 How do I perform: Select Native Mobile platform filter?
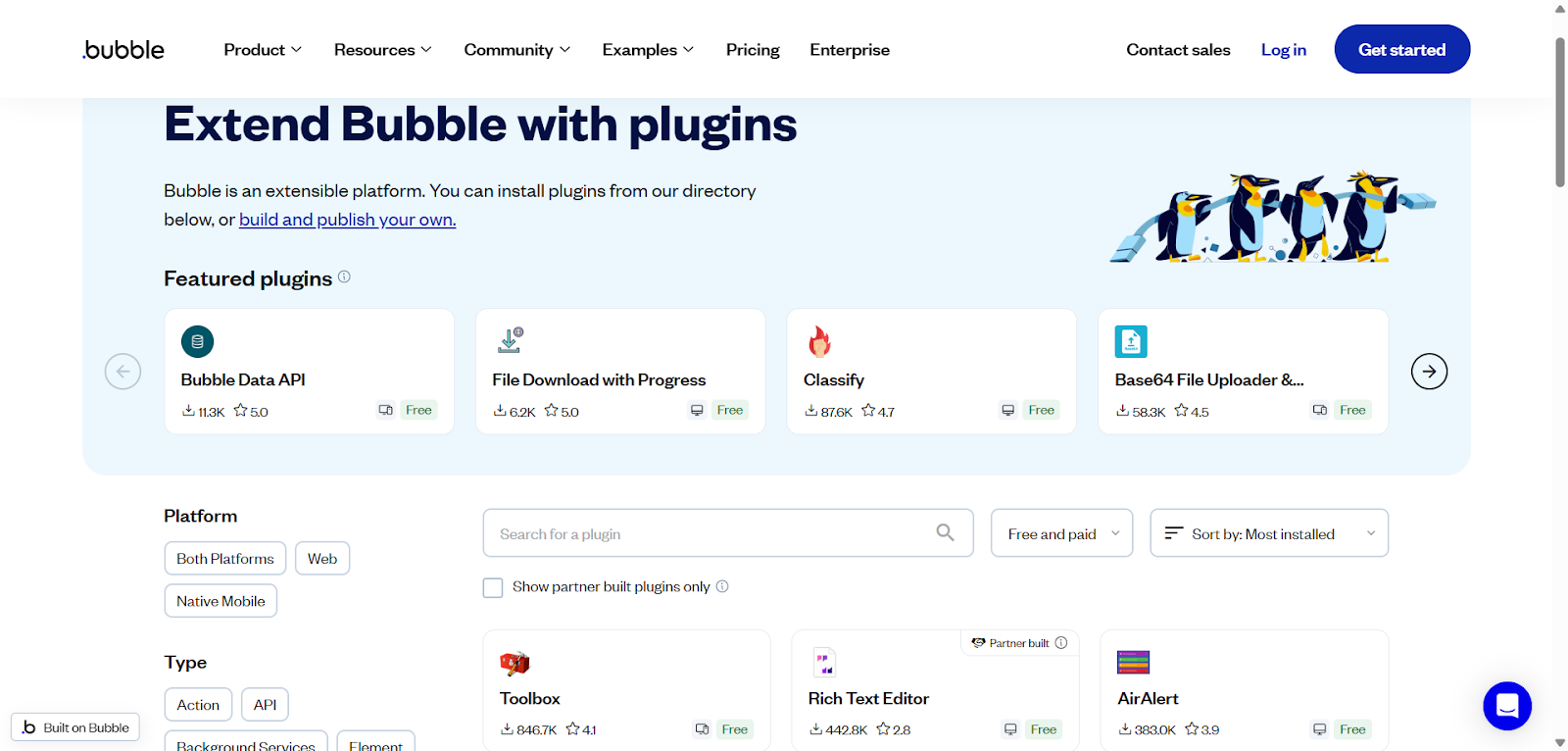click(x=220, y=601)
